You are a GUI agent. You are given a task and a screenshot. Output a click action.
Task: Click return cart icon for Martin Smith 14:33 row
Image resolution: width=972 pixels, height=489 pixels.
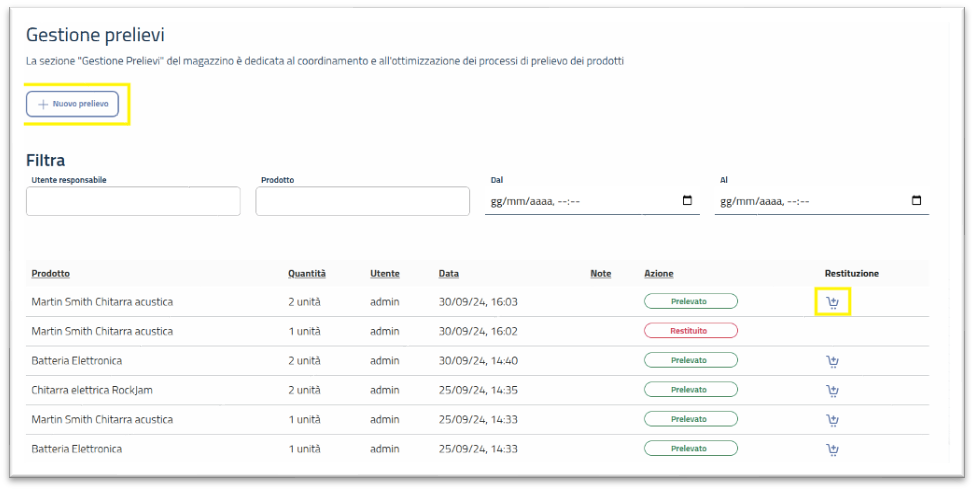[832, 420]
